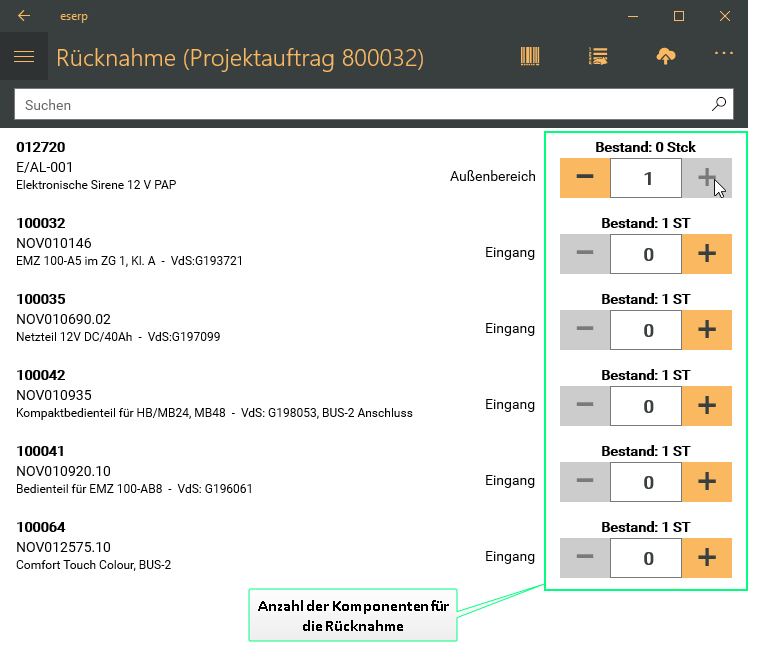Increase quantity for item 012720
Viewport: 759px width, 666px height.
click(x=706, y=178)
